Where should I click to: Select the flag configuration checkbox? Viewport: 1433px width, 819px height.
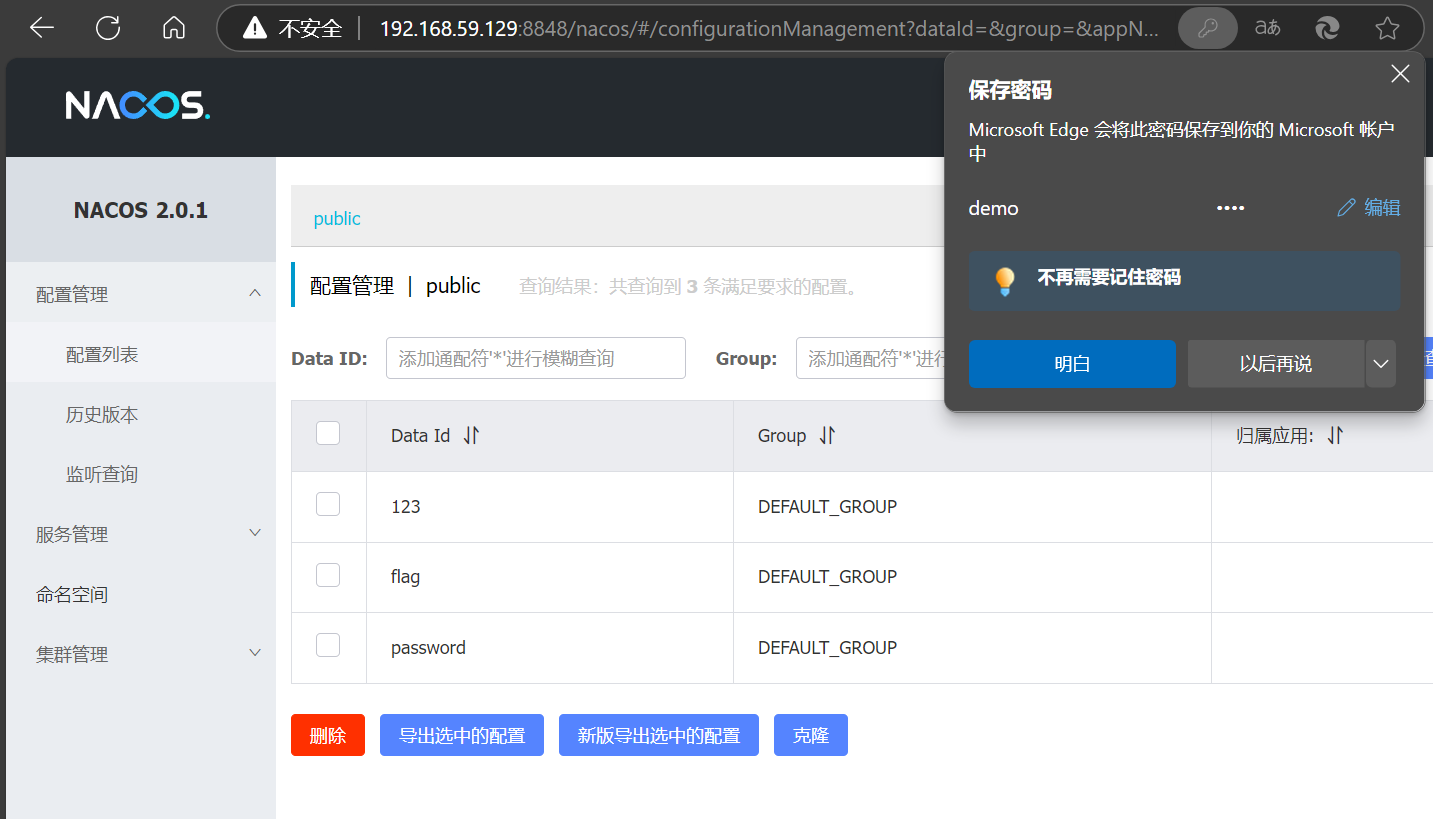coord(328,575)
